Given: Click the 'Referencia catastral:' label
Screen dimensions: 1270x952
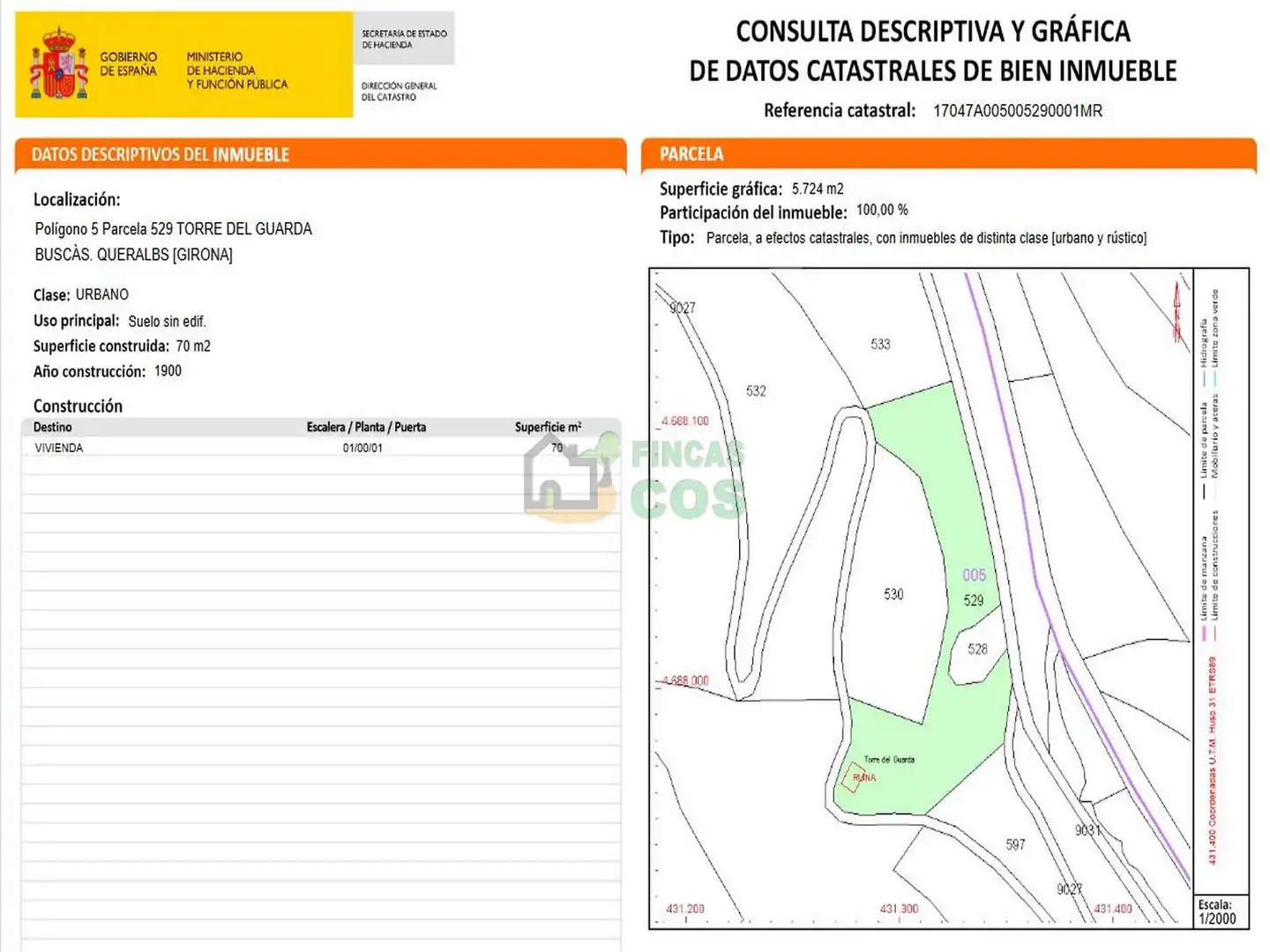Looking at the screenshot, I should [840, 110].
